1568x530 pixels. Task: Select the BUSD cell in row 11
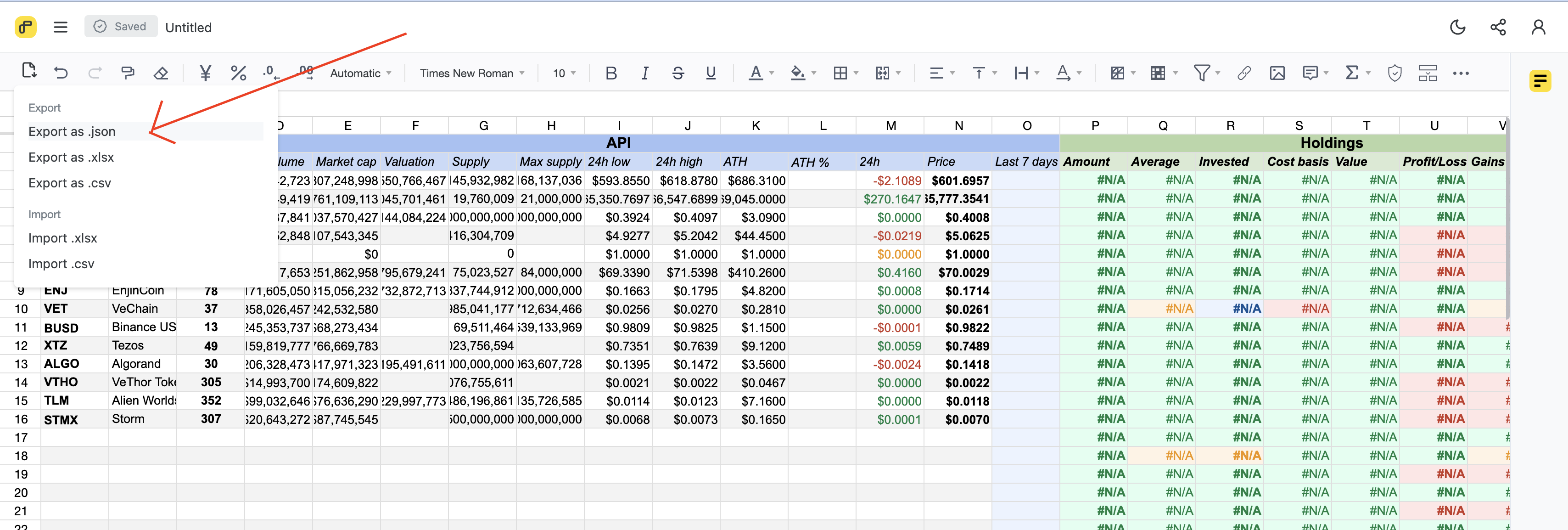pyautogui.click(x=74, y=328)
